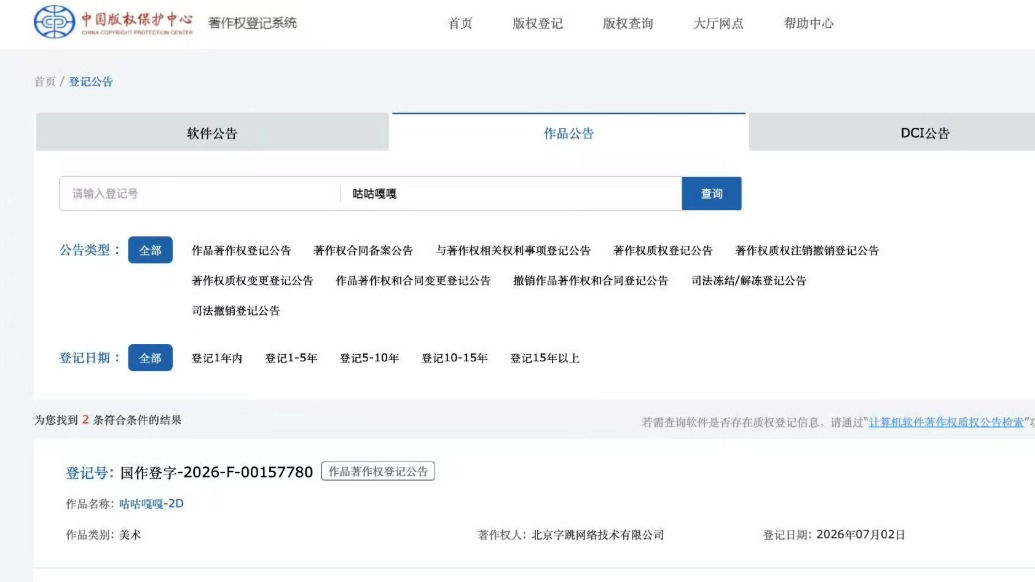Filter by 撤销作品著作权和合同登记公告

click(x=591, y=280)
